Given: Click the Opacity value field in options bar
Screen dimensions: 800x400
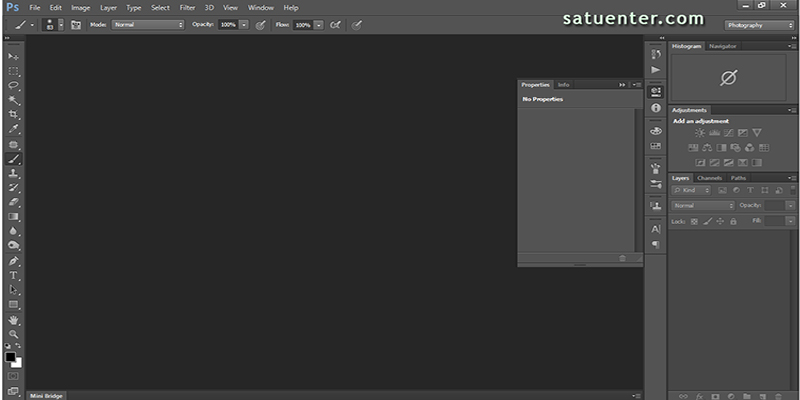Looking at the screenshot, I should point(227,24).
